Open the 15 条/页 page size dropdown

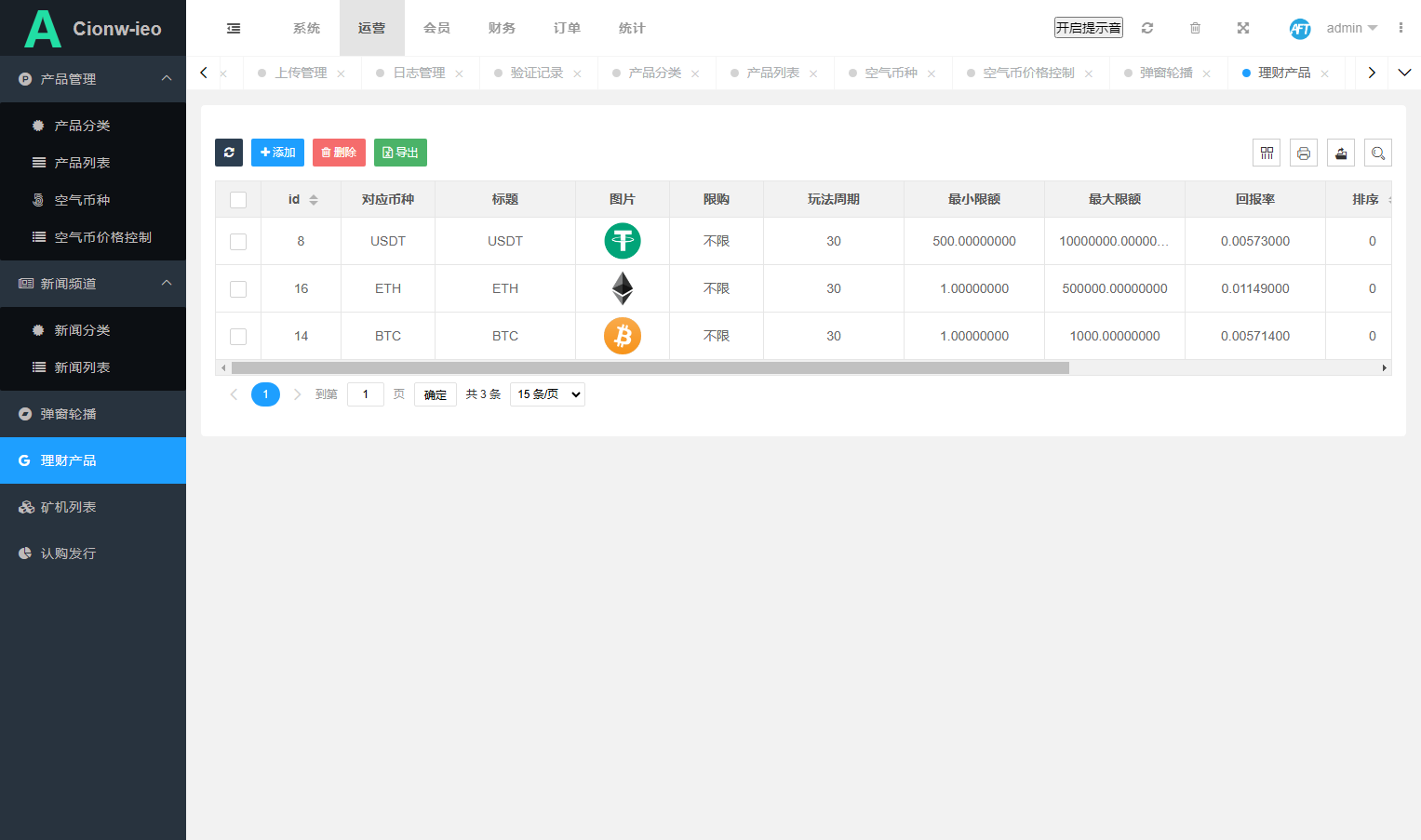(547, 394)
